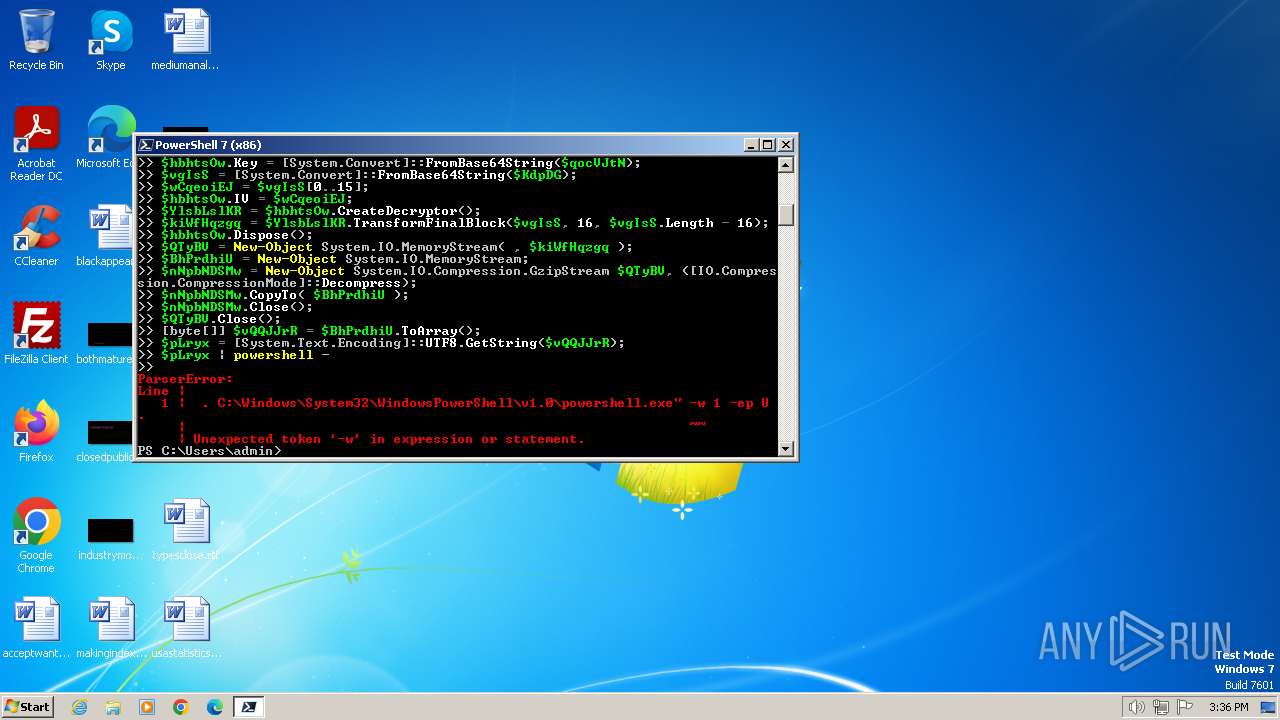Image resolution: width=1280 pixels, height=720 pixels.
Task: Select the blackappear Word document icon
Action: [x=106, y=236]
